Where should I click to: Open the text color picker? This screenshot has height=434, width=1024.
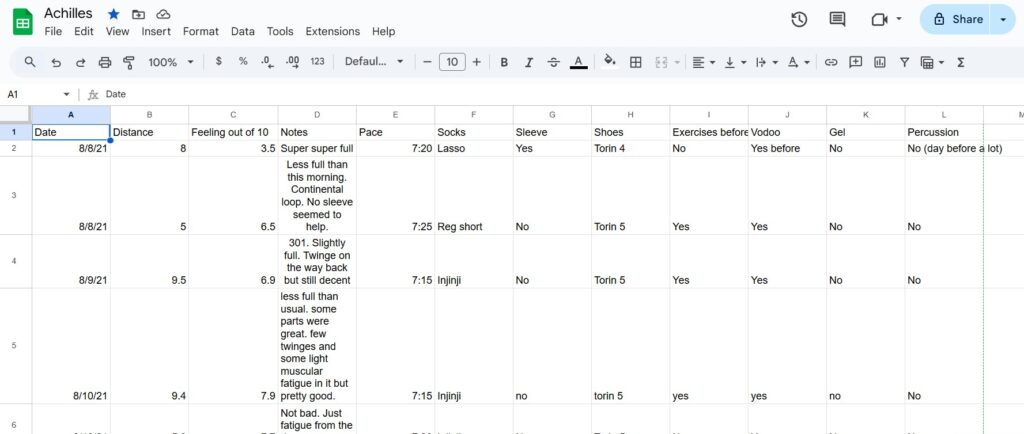[x=578, y=62]
